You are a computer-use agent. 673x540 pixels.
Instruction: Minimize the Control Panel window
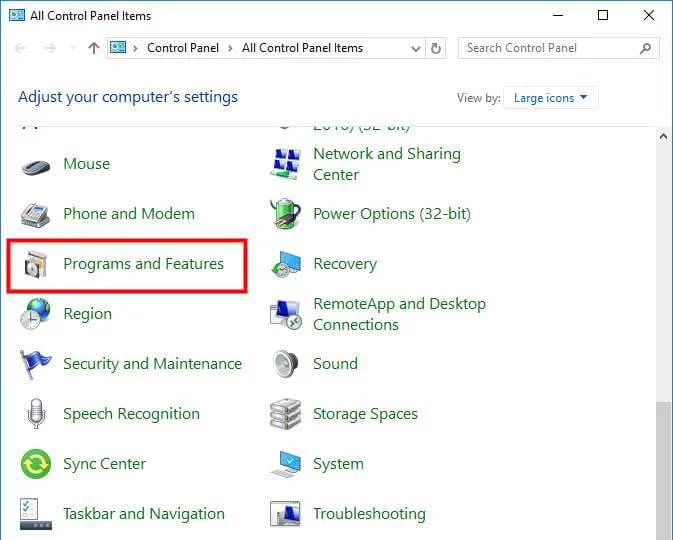coord(558,15)
